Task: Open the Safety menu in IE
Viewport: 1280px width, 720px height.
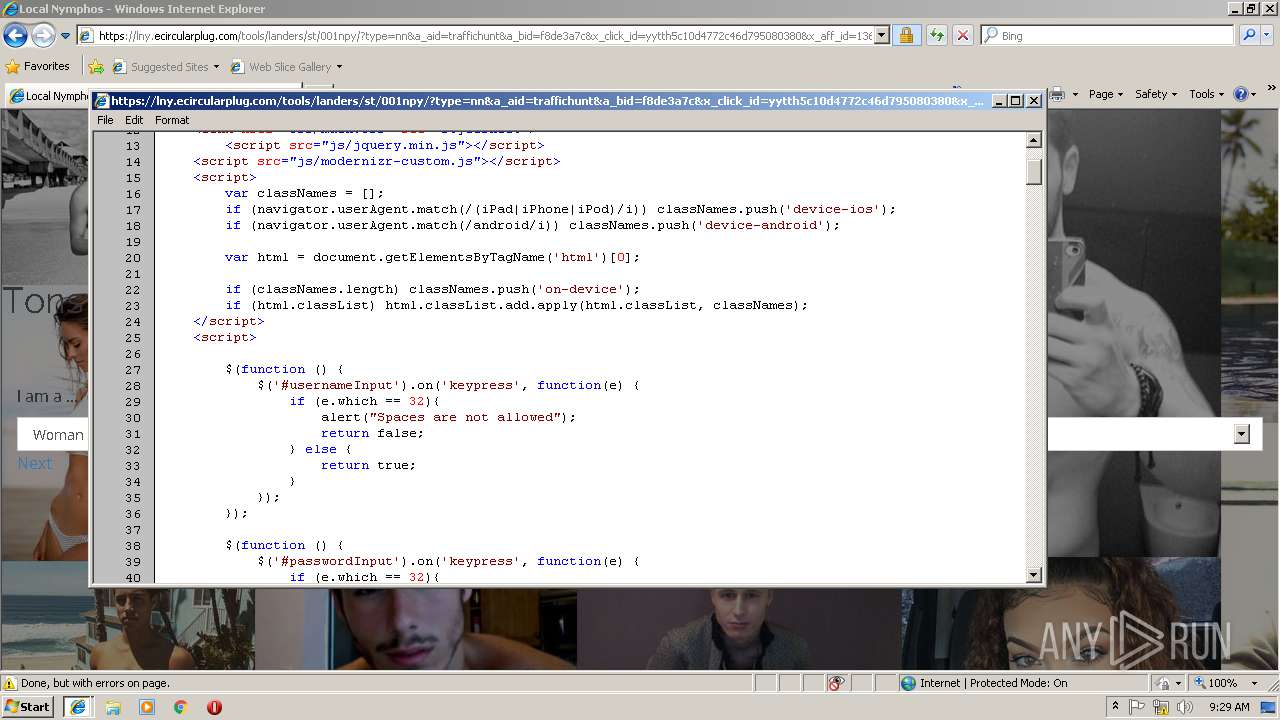Action: point(1157,94)
